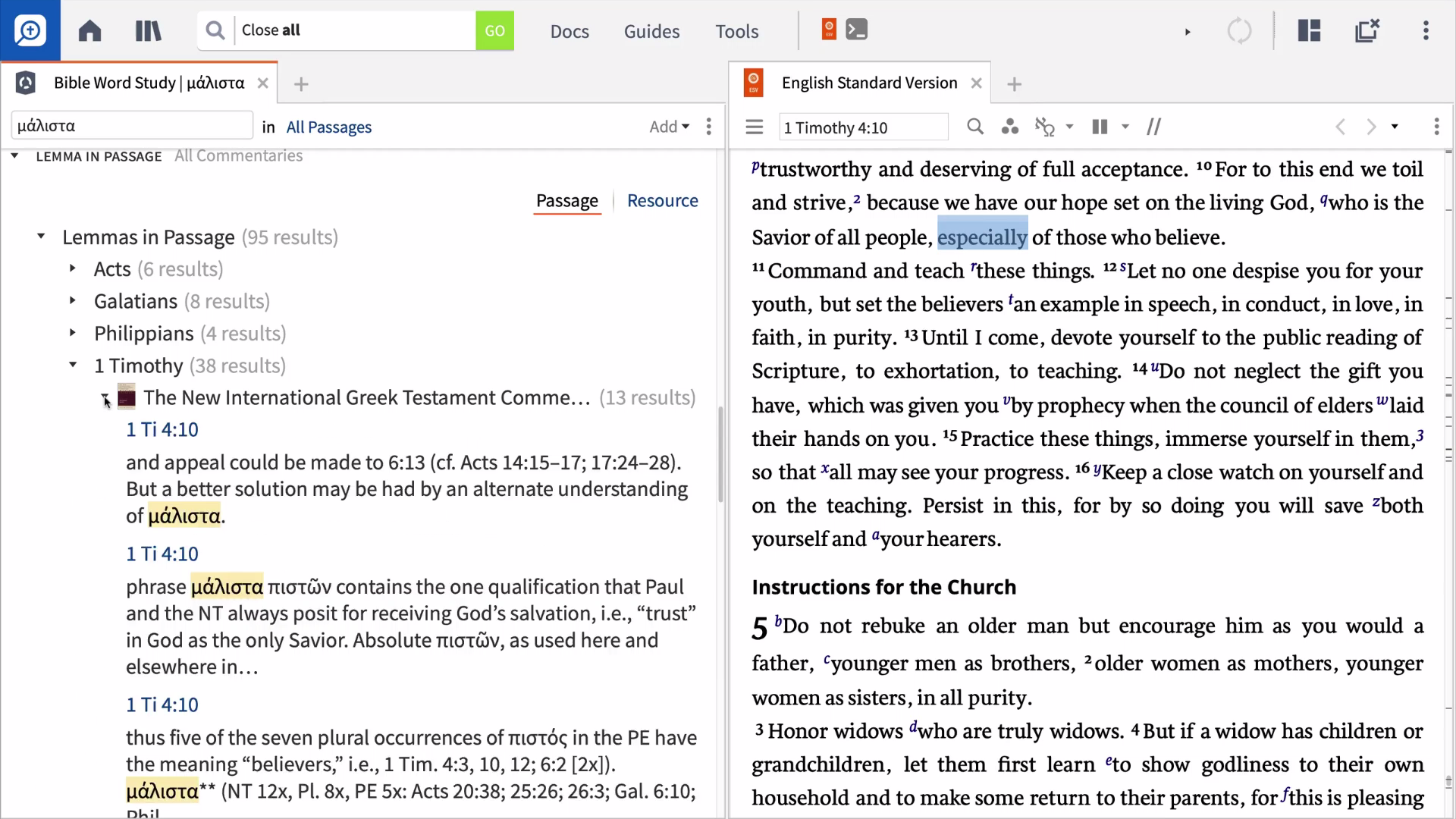
Task: Click the search magnifier in command box
Action: tap(215, 30)
